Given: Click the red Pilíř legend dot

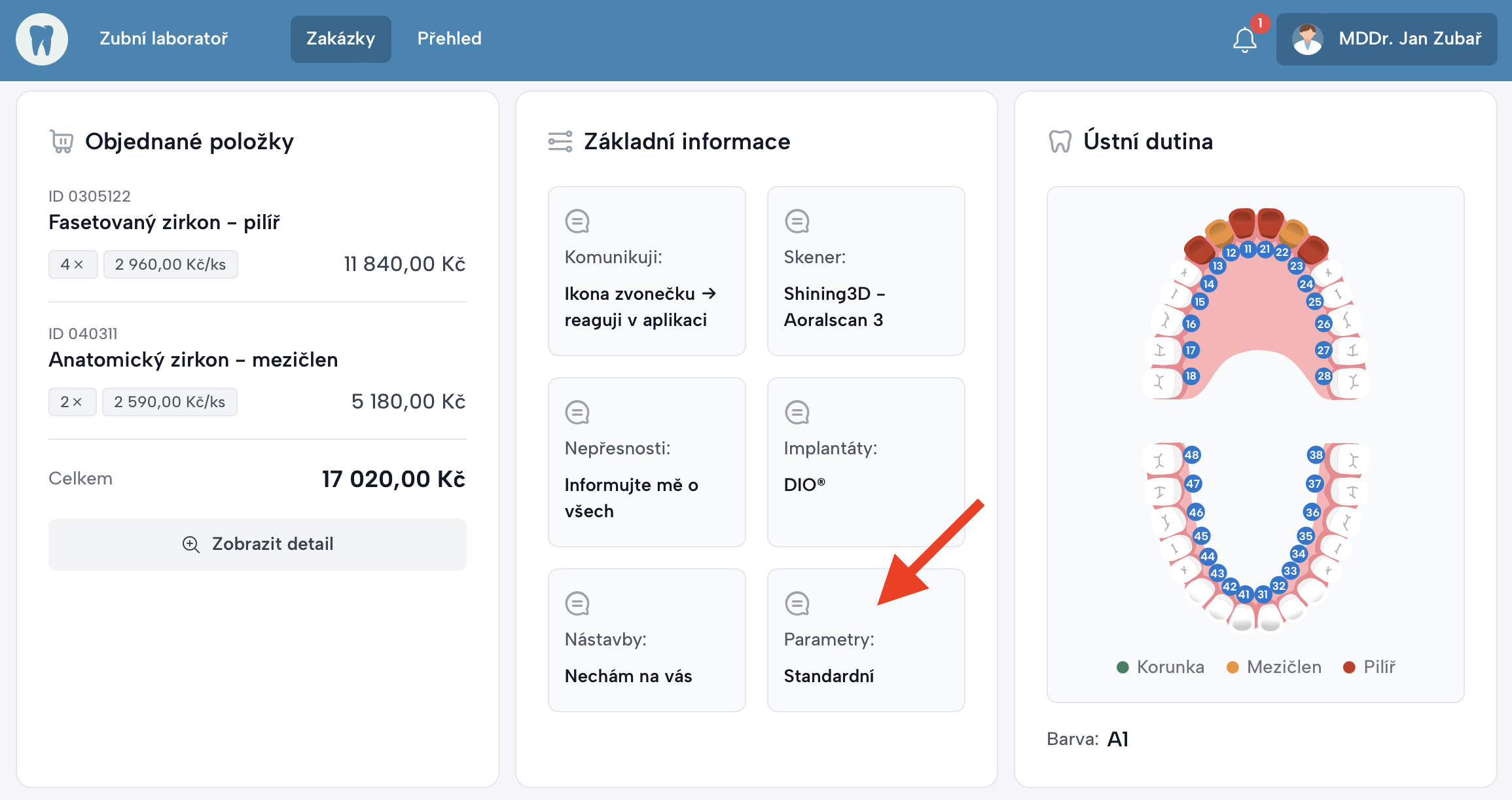Looking at the screenshot, I should point(1348,667).
